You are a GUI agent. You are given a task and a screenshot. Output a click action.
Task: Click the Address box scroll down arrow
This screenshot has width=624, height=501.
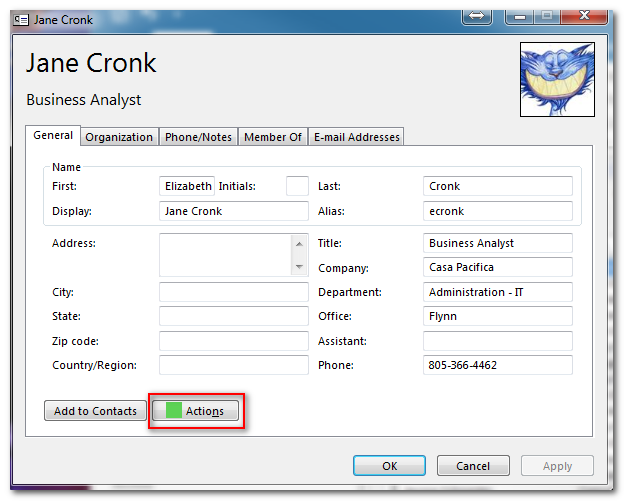[299, 267]
